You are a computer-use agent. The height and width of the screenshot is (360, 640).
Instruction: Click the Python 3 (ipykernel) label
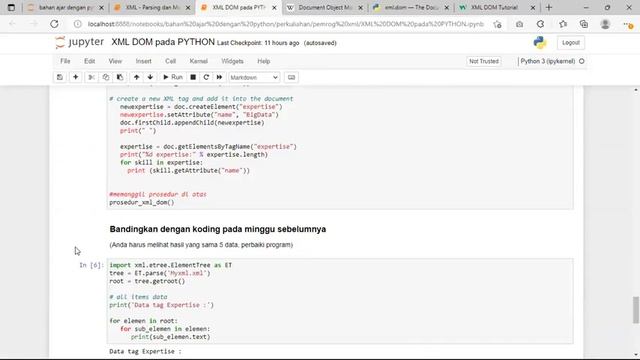(x=548, y=61)
